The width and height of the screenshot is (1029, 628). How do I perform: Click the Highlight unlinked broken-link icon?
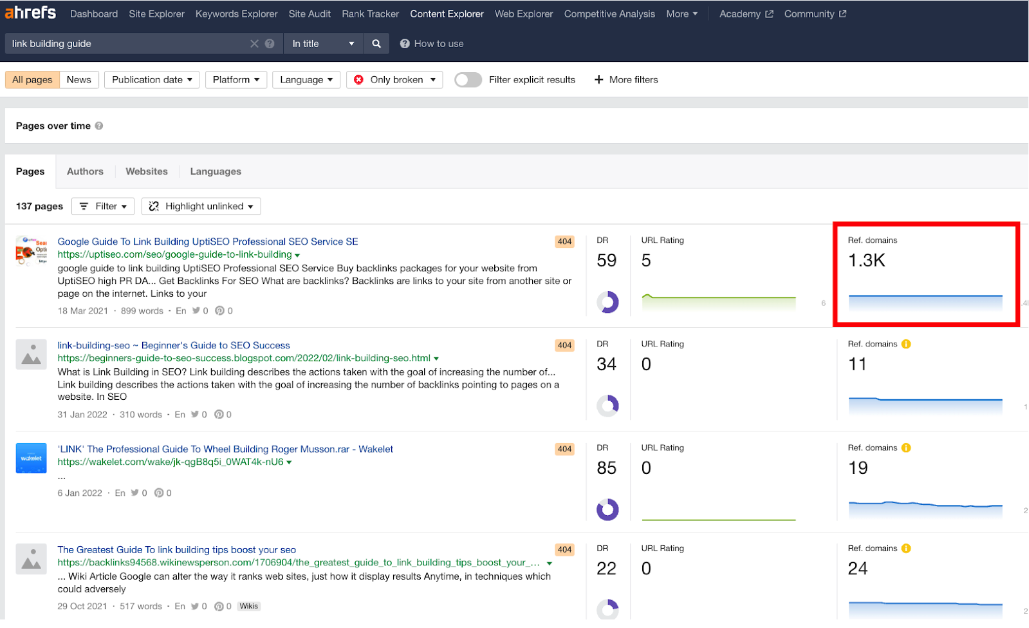pos(154,206)
